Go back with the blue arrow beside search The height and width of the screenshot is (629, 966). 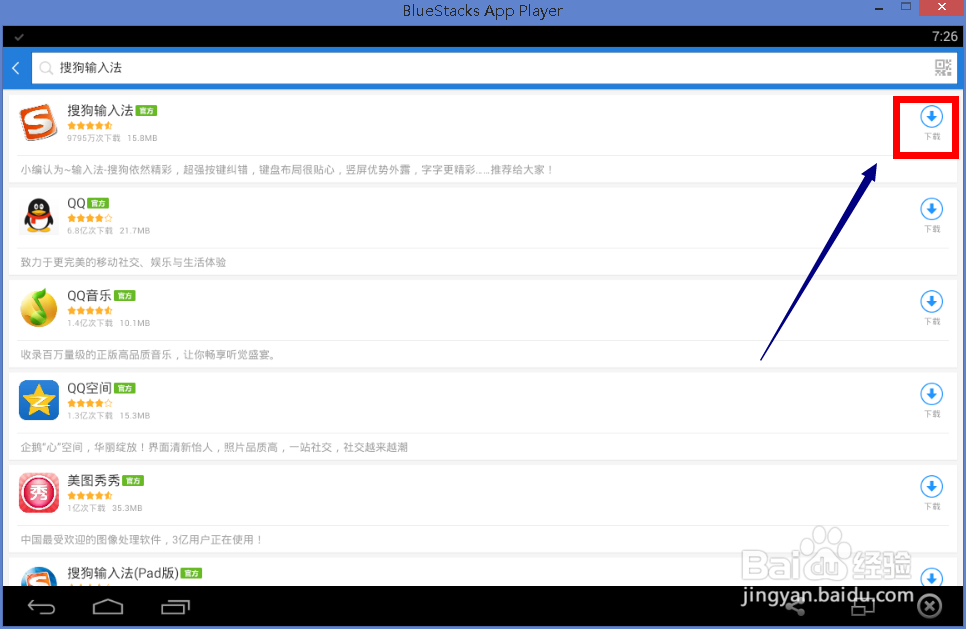coord(16,68)
